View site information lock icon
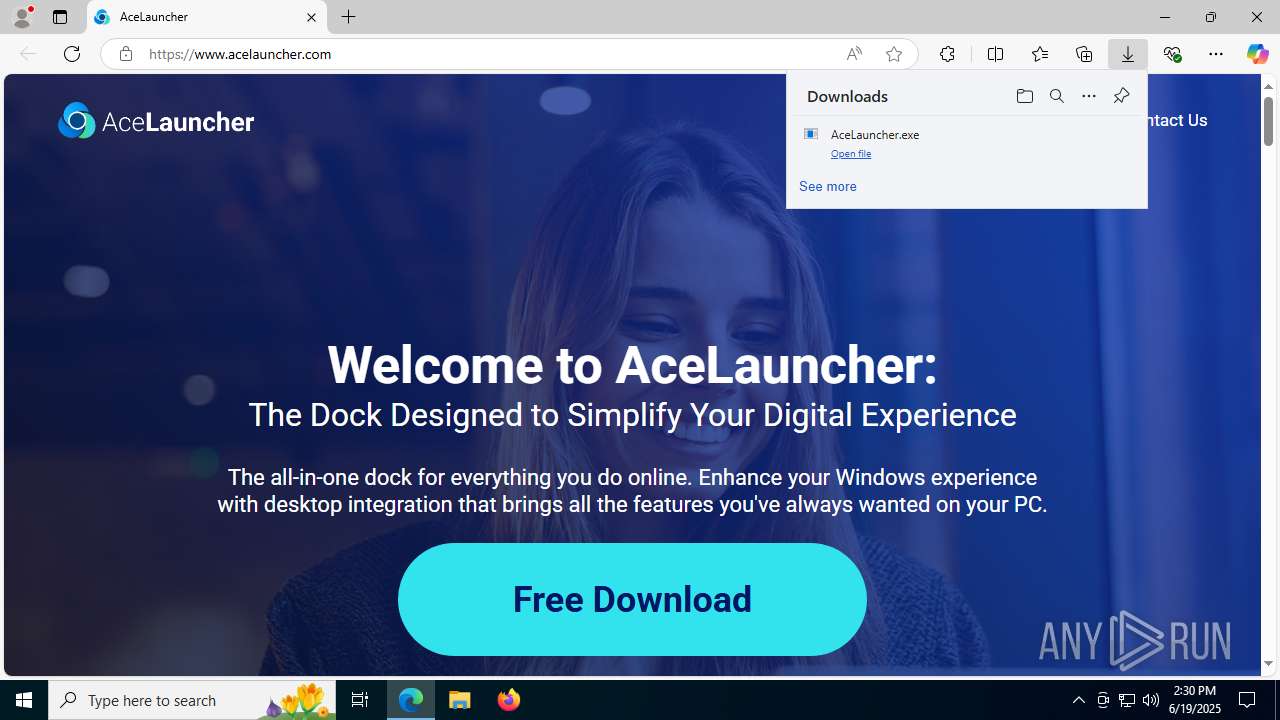Viewport: 1280px width, 720px height. point(126,54)
